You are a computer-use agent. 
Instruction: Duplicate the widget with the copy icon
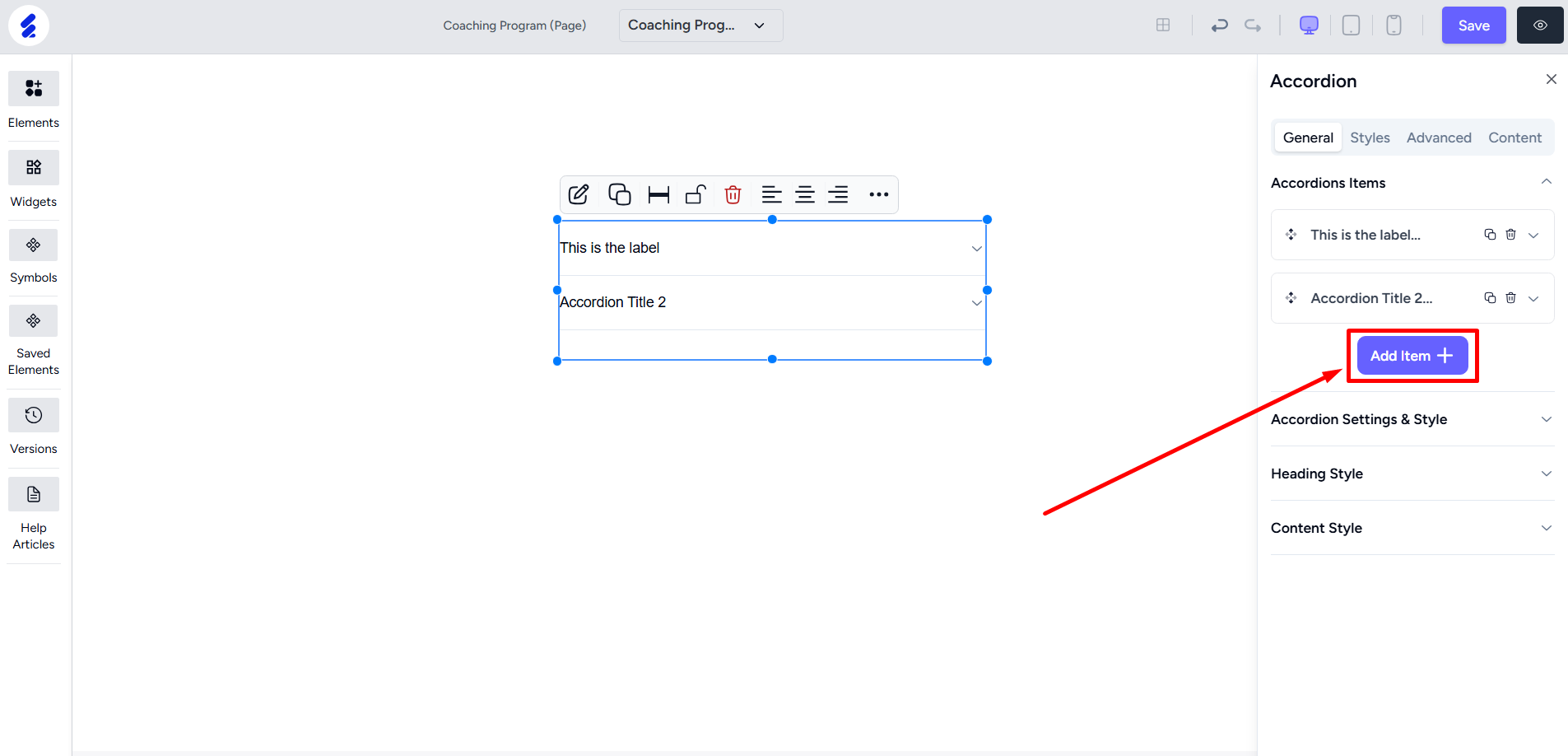click(619, 194)
